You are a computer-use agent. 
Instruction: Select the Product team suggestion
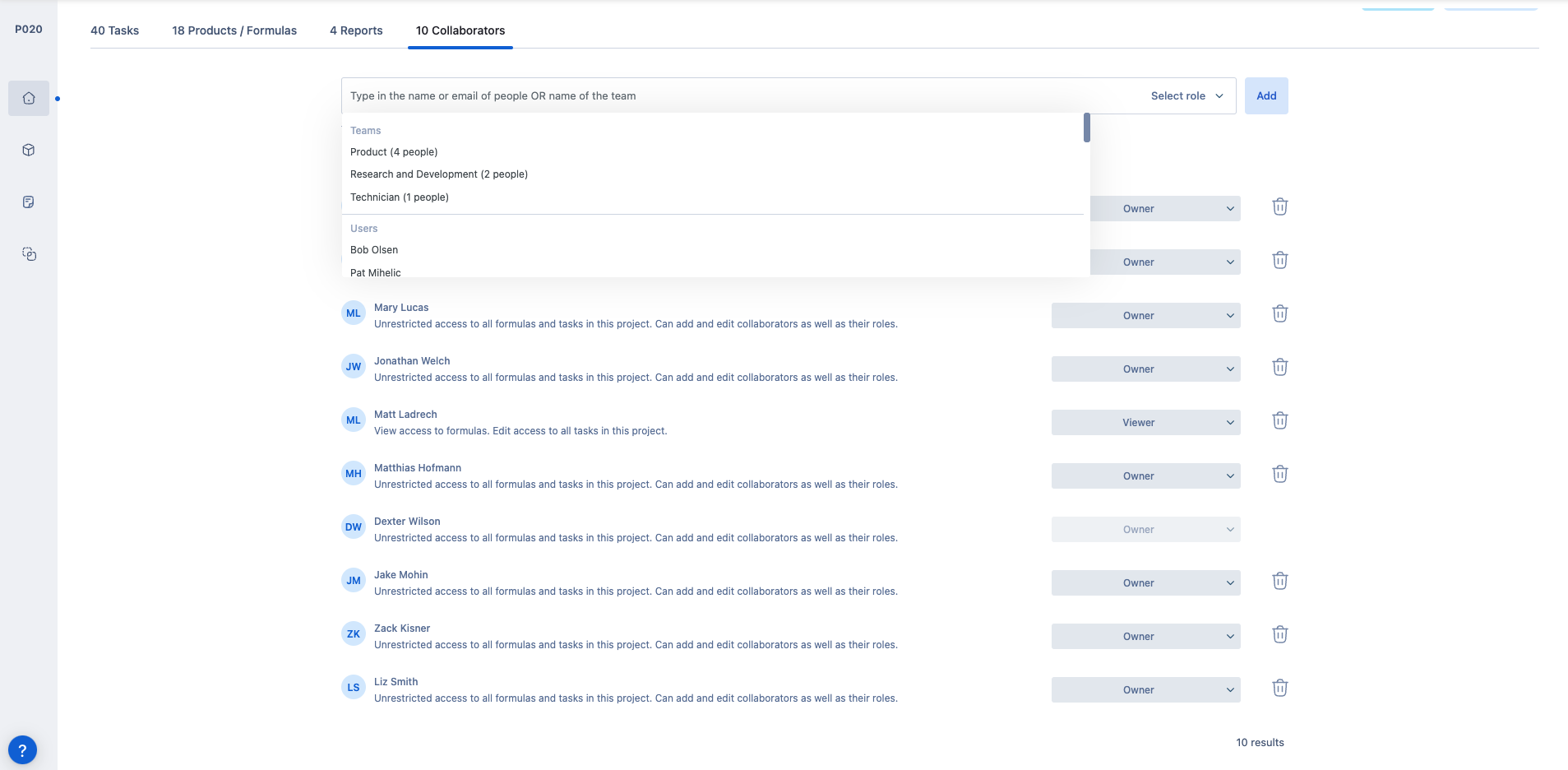tap(393, 151)
